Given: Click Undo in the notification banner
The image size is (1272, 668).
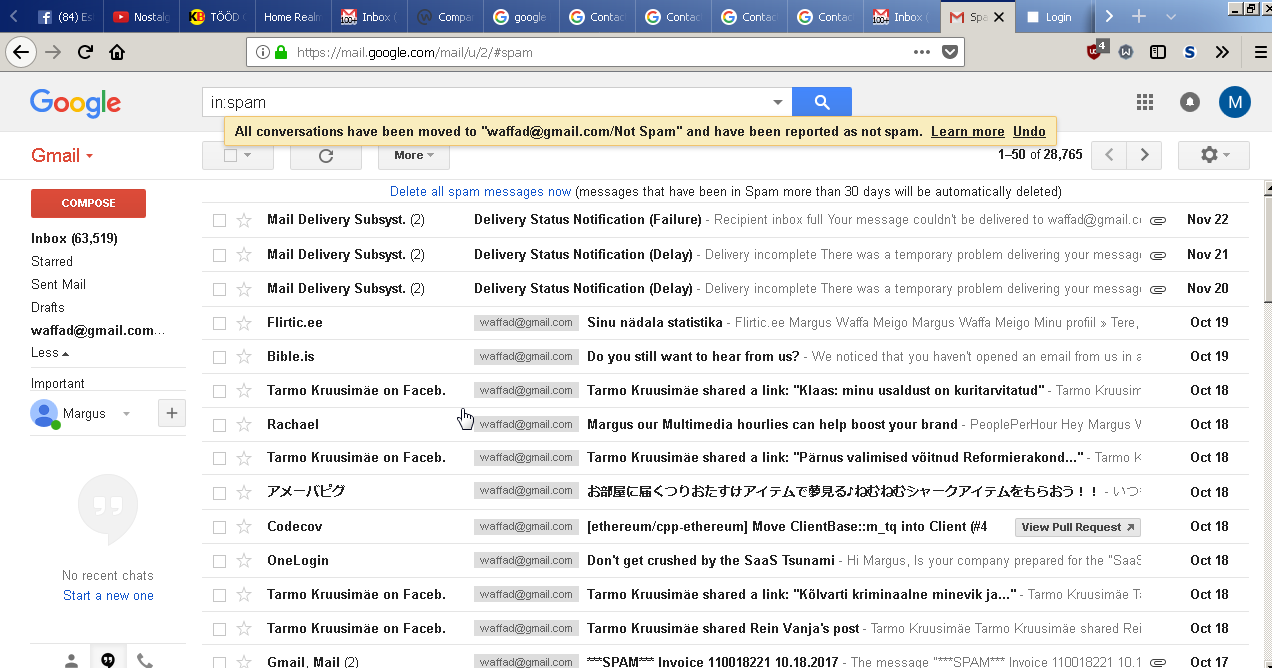Looking at the screenshot, I should [1029, 131].
